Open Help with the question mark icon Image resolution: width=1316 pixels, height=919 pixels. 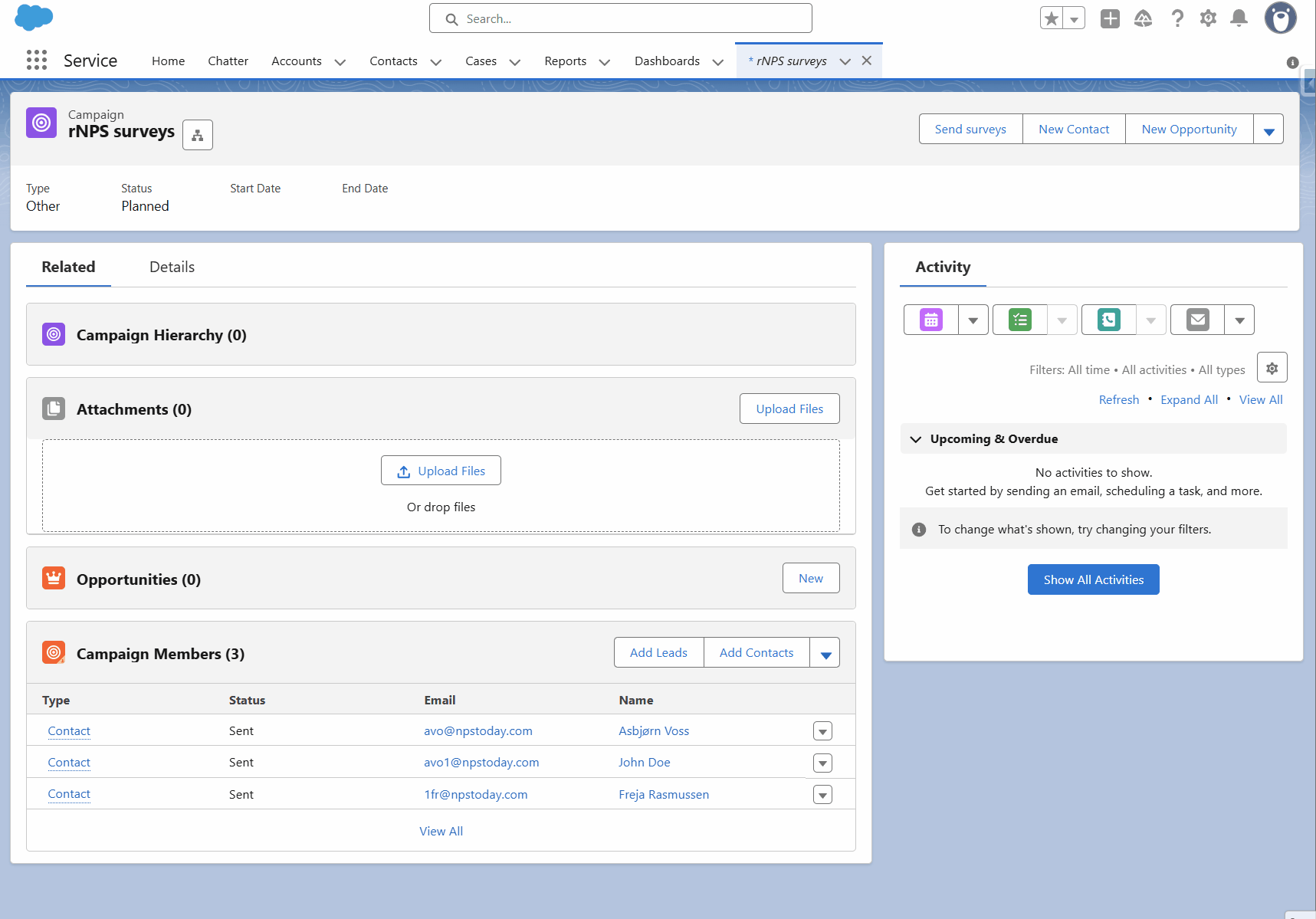tap(1177, 18)
